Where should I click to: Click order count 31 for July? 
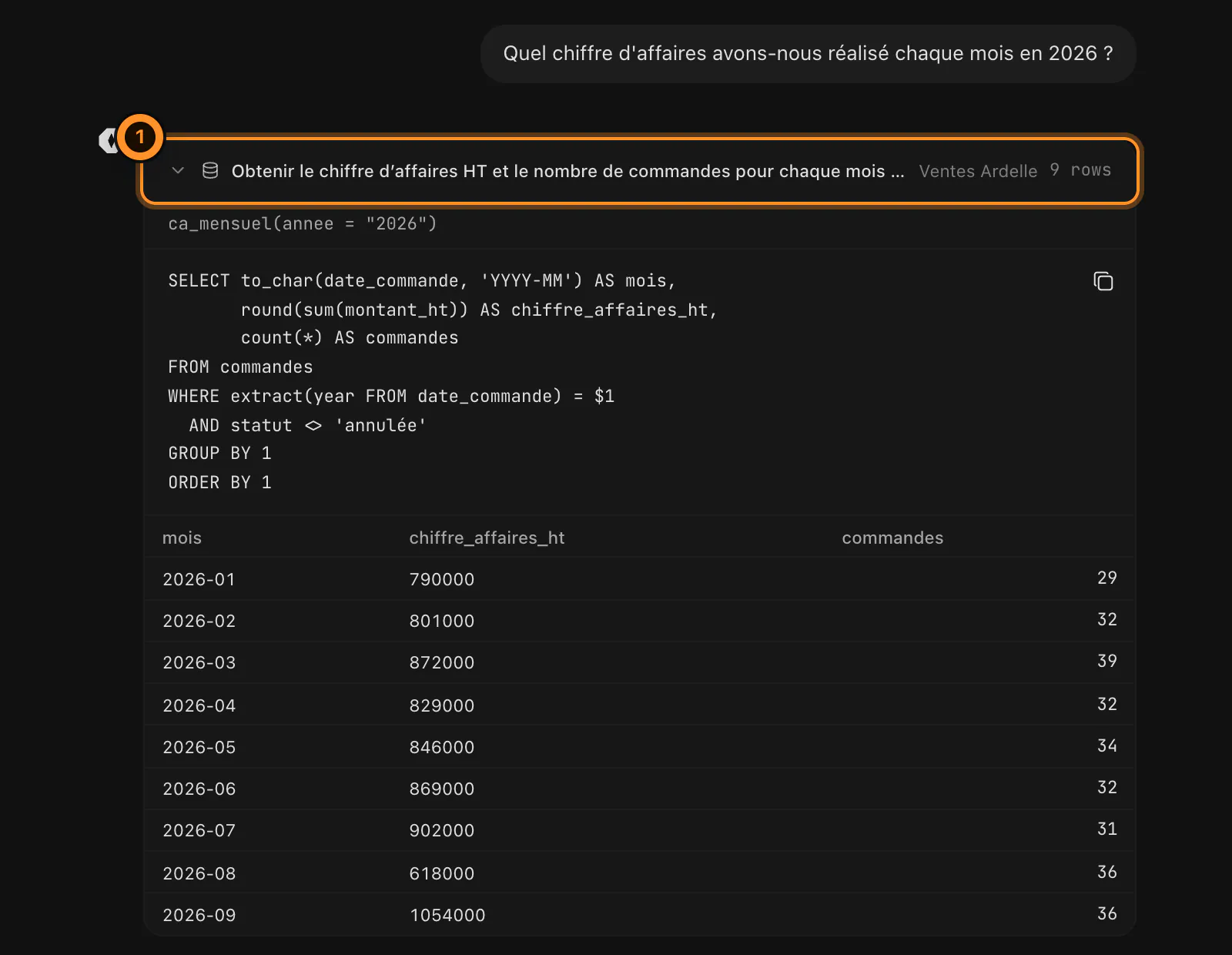pyautogui.click(x=1107, y=829)
